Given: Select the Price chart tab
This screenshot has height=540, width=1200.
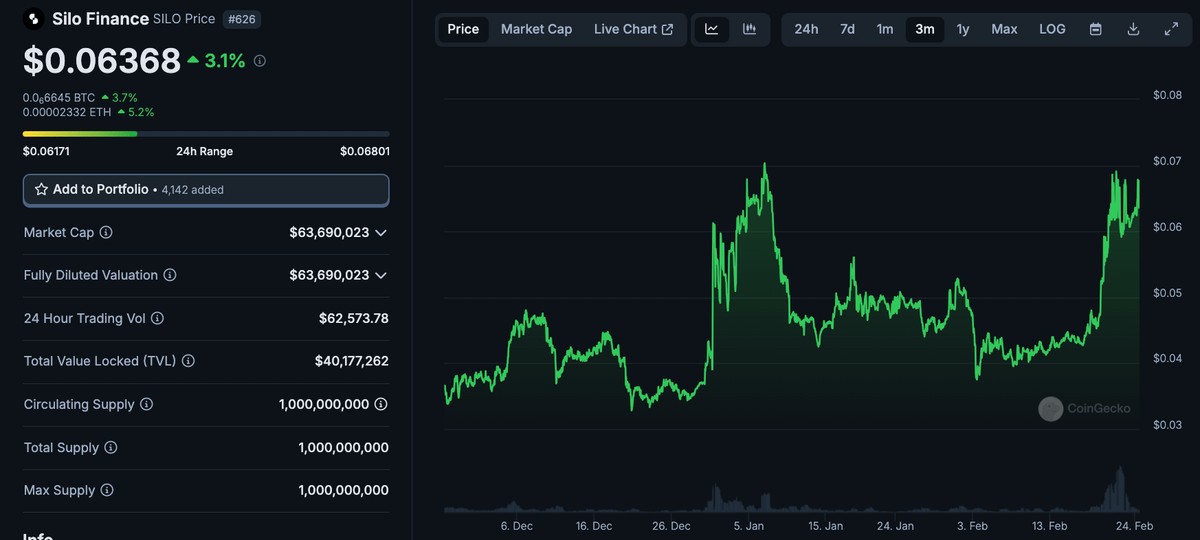Looking at the screenshot, I should tap(463, 29).
